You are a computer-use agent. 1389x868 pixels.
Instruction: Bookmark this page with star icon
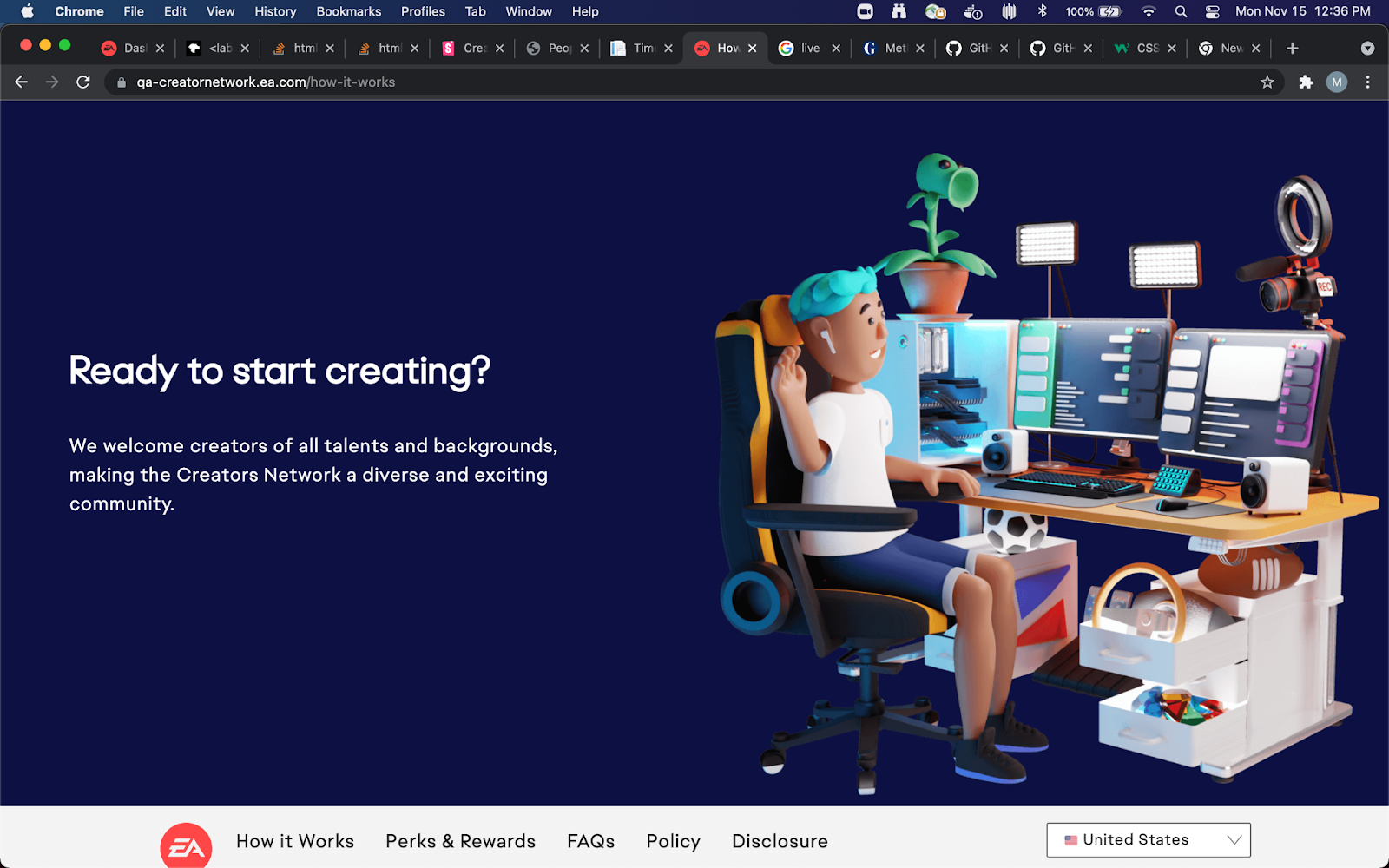pos(1267,82)
